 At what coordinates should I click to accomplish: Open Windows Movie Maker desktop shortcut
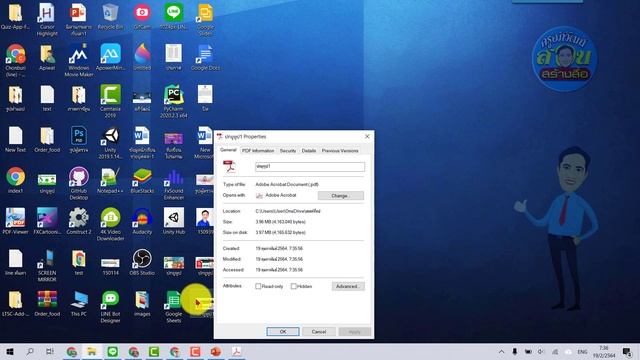pos(78,60)
